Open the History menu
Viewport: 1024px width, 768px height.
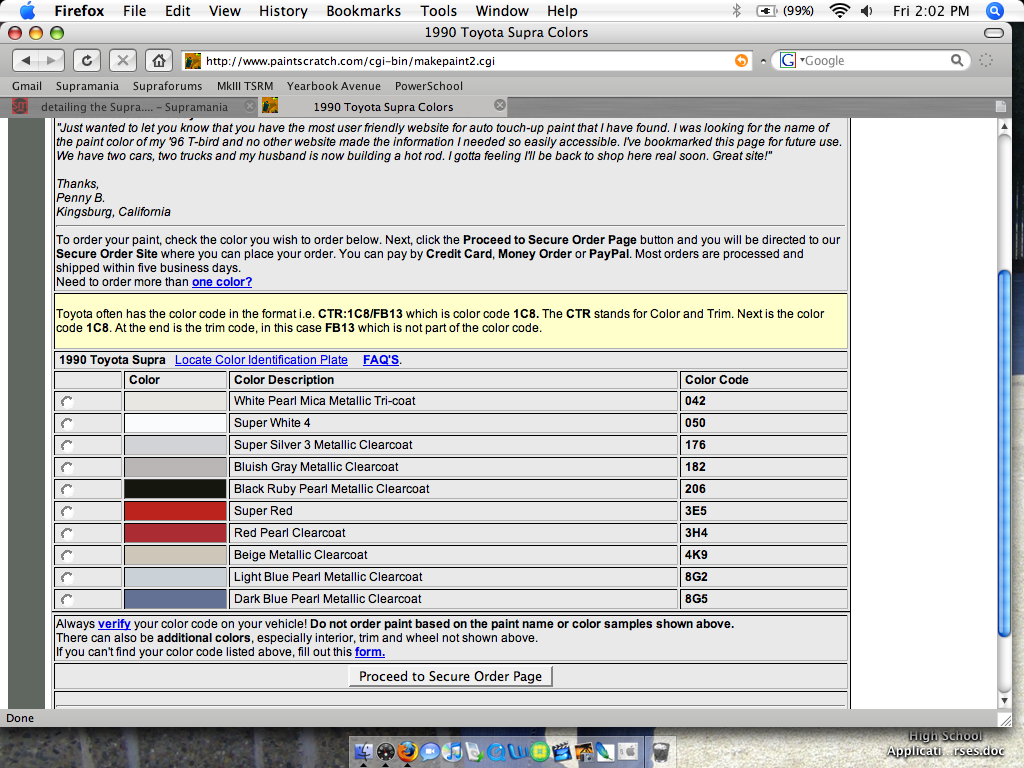[x=283, y=10]
